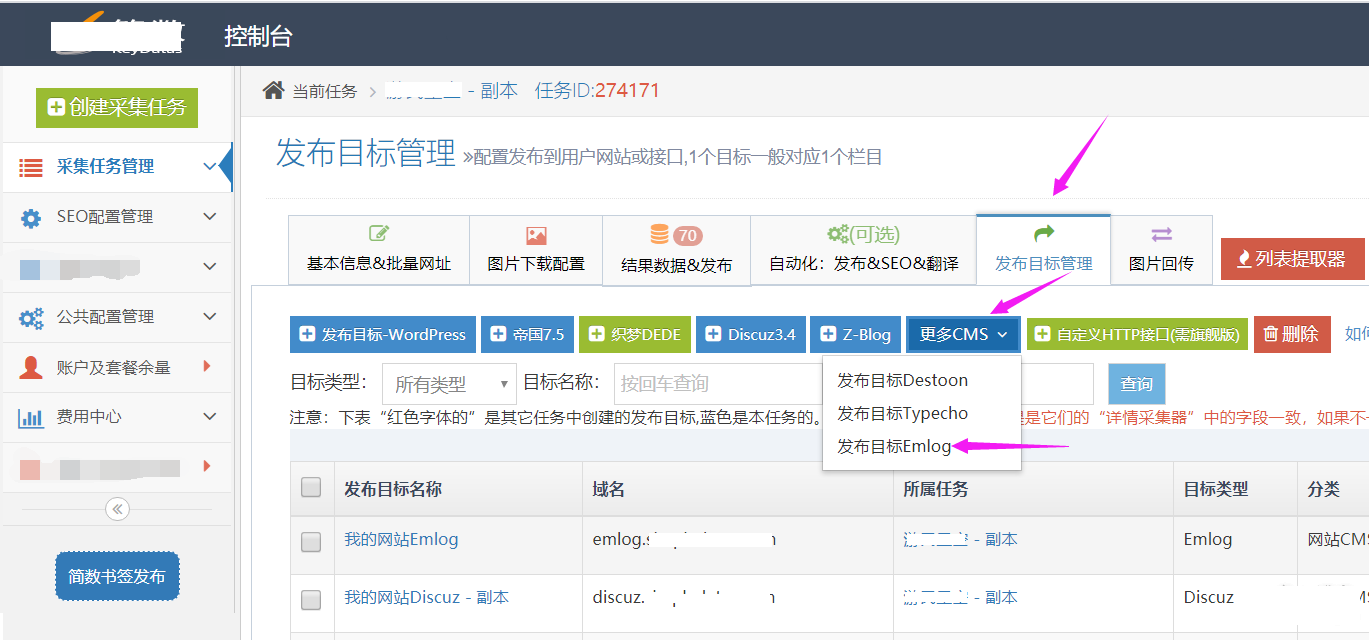Screen dimensions: 1369x640
Task: Check the box for 我的网站Discuz - 副本 row
Action: pyautogui.click(x=311, y=599)
